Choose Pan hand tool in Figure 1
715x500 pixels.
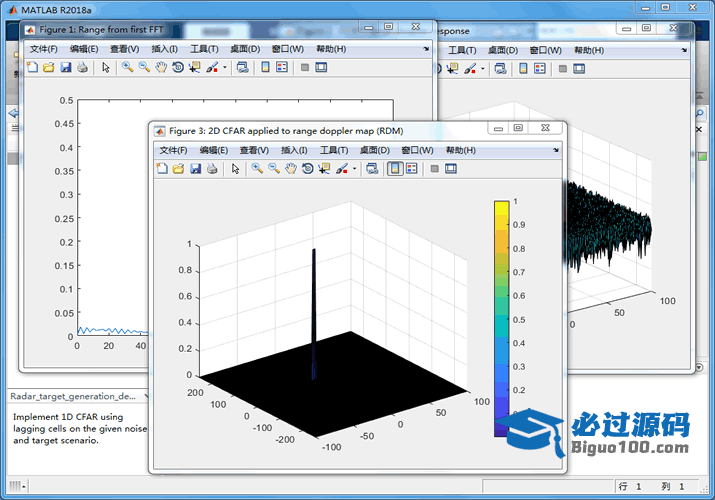pyautogui.click(x=161, y=67)
